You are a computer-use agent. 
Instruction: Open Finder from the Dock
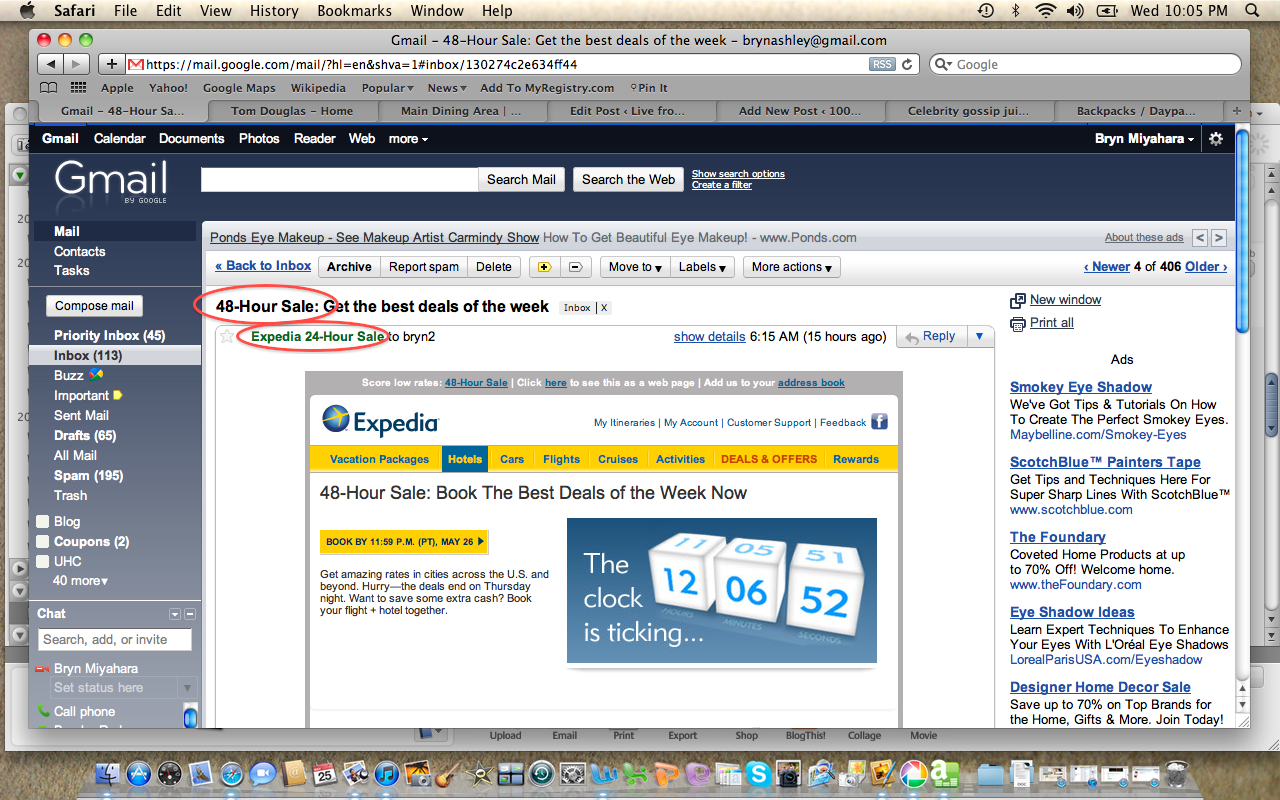108,773
